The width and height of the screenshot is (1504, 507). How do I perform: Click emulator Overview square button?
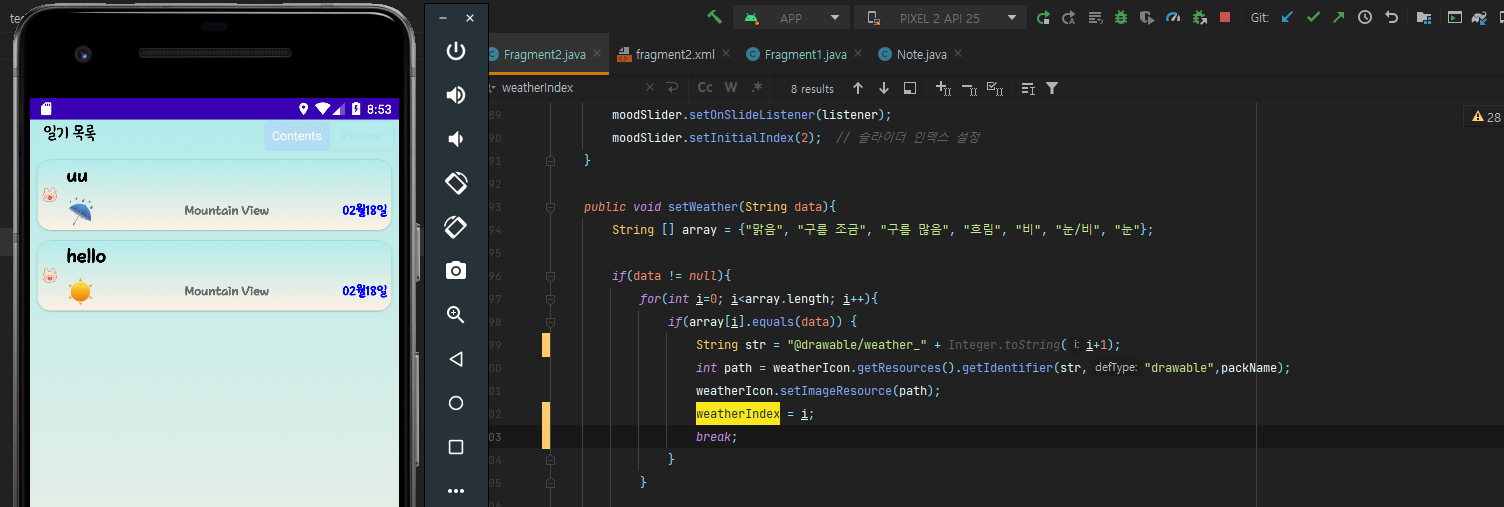tap(456, 447)
